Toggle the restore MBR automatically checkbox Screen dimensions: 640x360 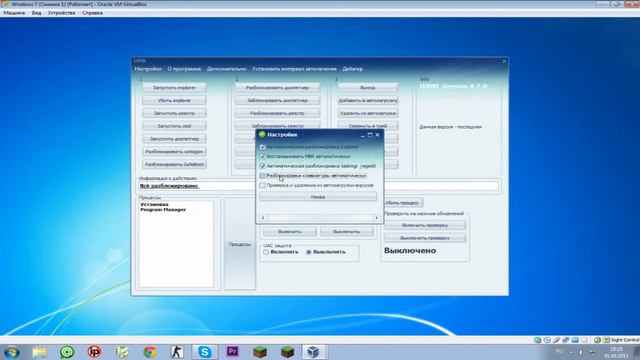[262, 156]
